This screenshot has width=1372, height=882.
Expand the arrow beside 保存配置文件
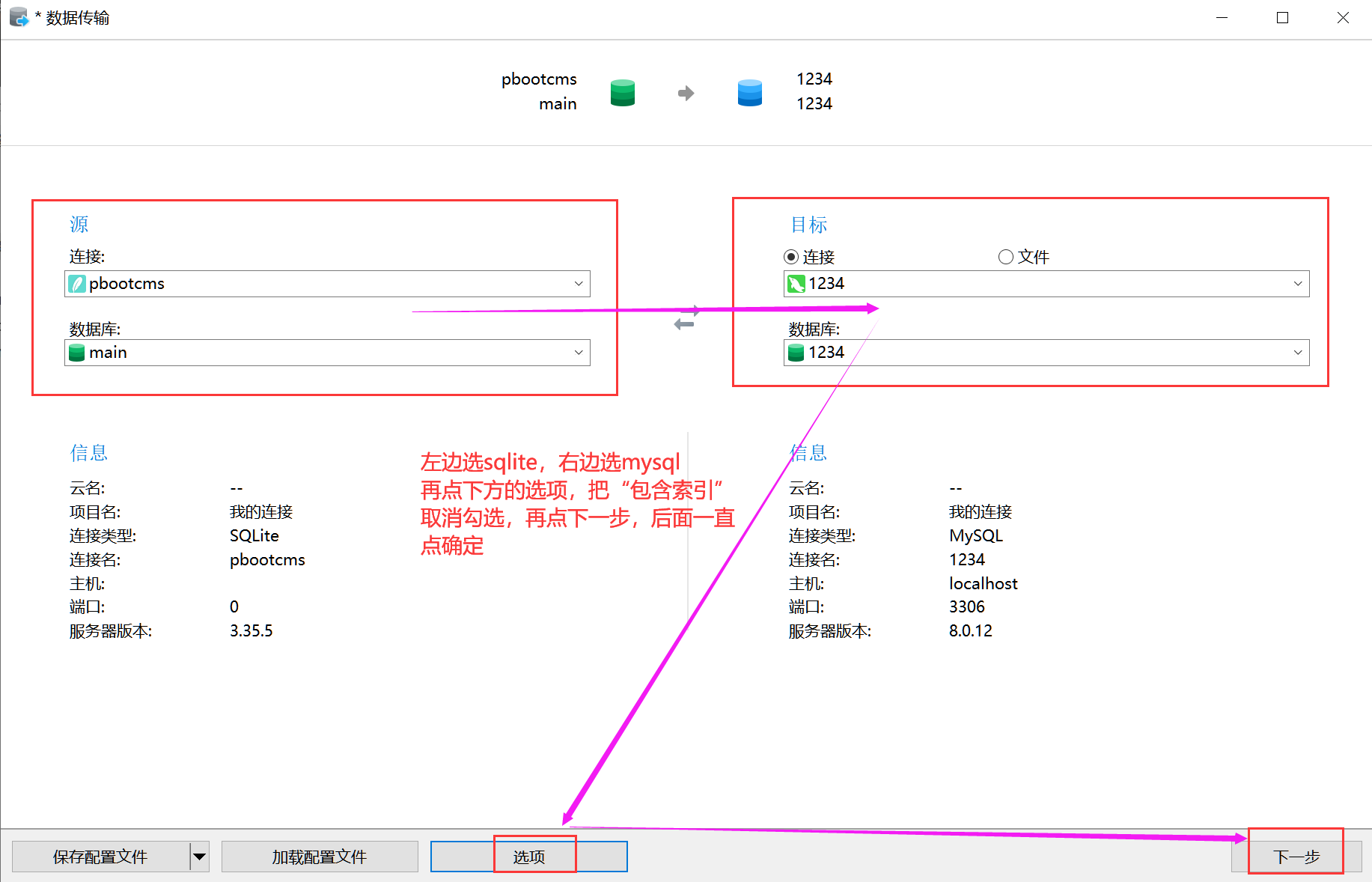(199, 857)
